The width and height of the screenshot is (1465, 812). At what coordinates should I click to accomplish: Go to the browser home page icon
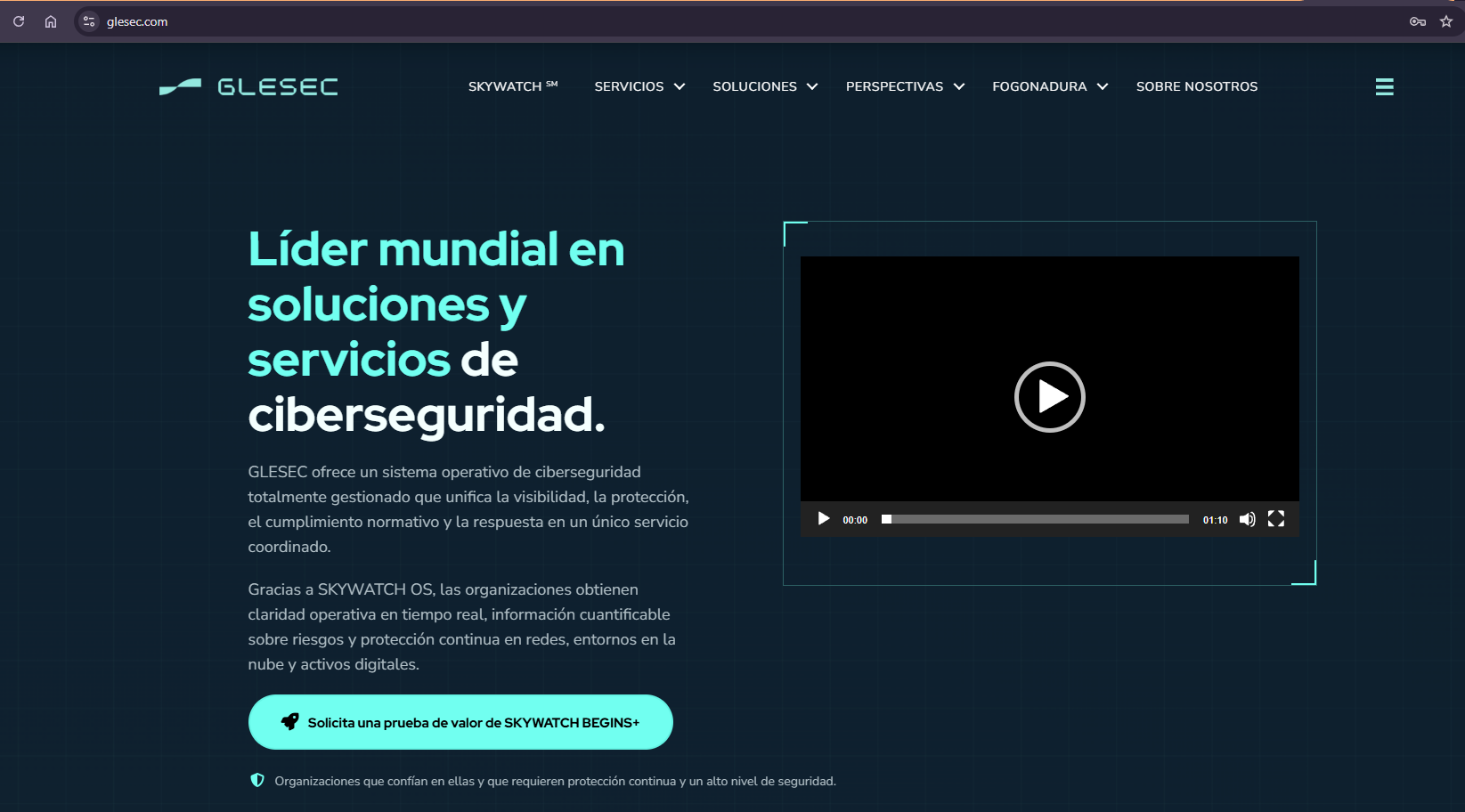point(51,21)
